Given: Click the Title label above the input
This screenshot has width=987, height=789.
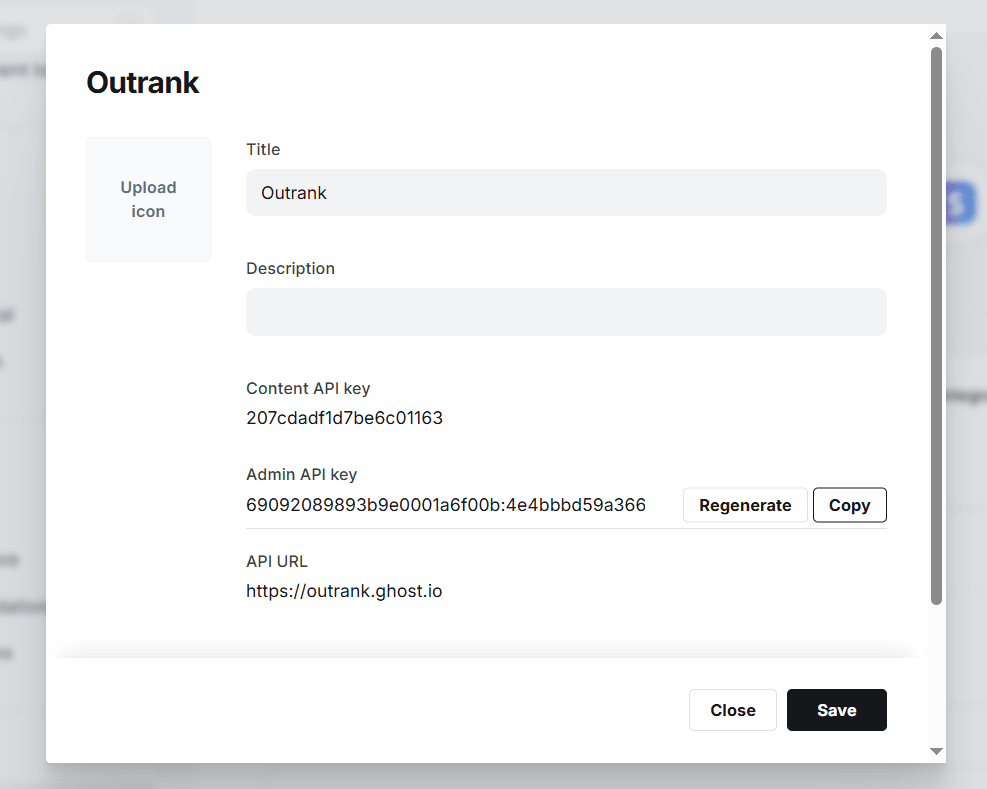Looking at the screenshot, I should pos(263,149).
